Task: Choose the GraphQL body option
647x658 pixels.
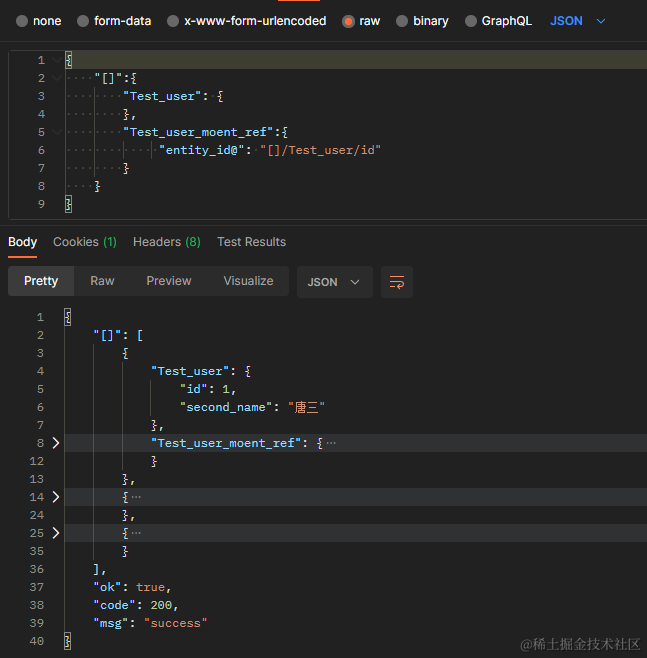Action: click(x=471, y=21)
